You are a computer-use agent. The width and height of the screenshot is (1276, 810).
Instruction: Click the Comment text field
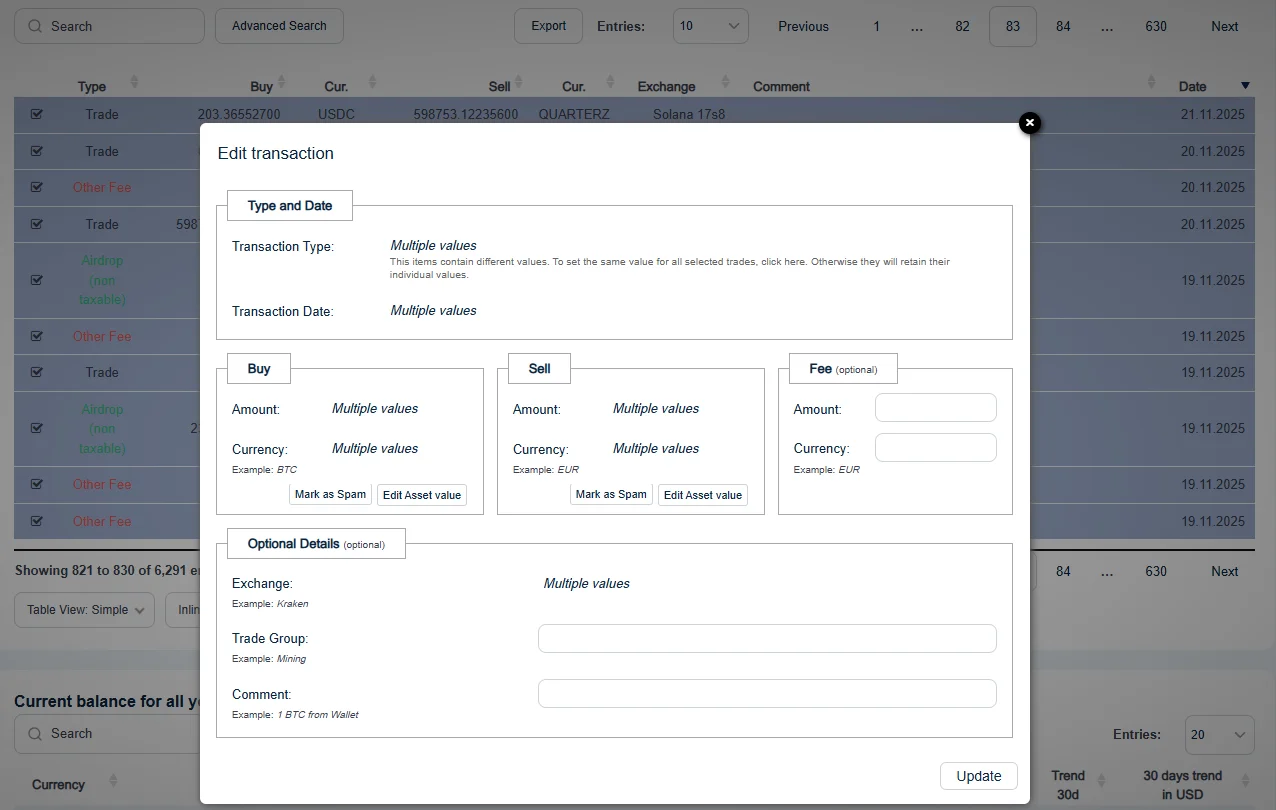pos(766,694)
